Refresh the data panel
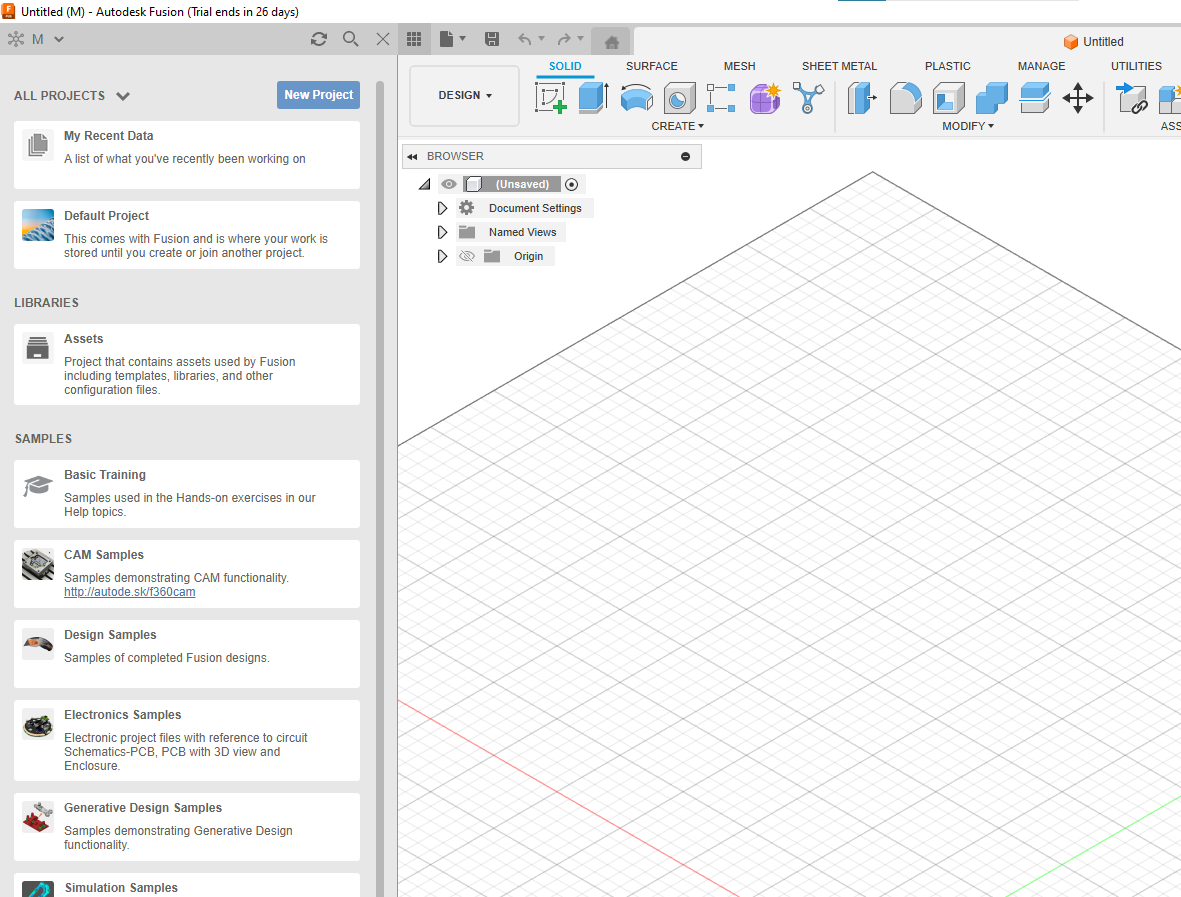This screenshot has width=1181, height=897. tap(319, 39)
